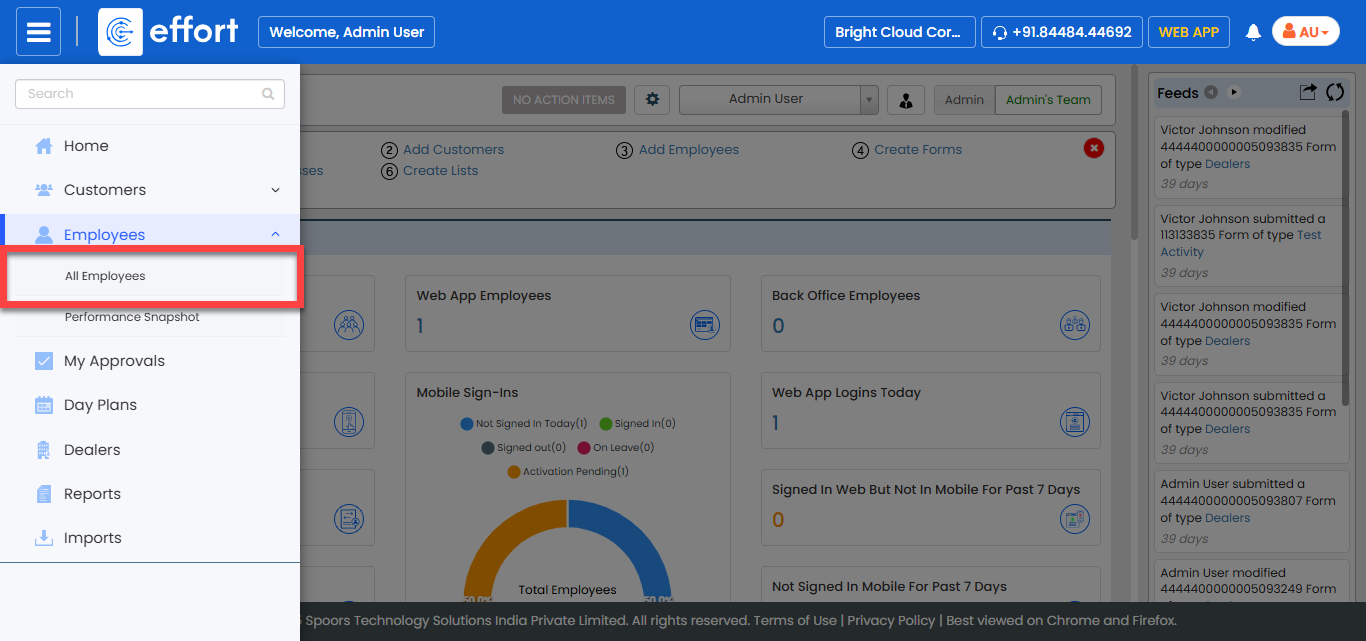Open the Admin User dropdown

pyautogui.click(x=778, y=99)
